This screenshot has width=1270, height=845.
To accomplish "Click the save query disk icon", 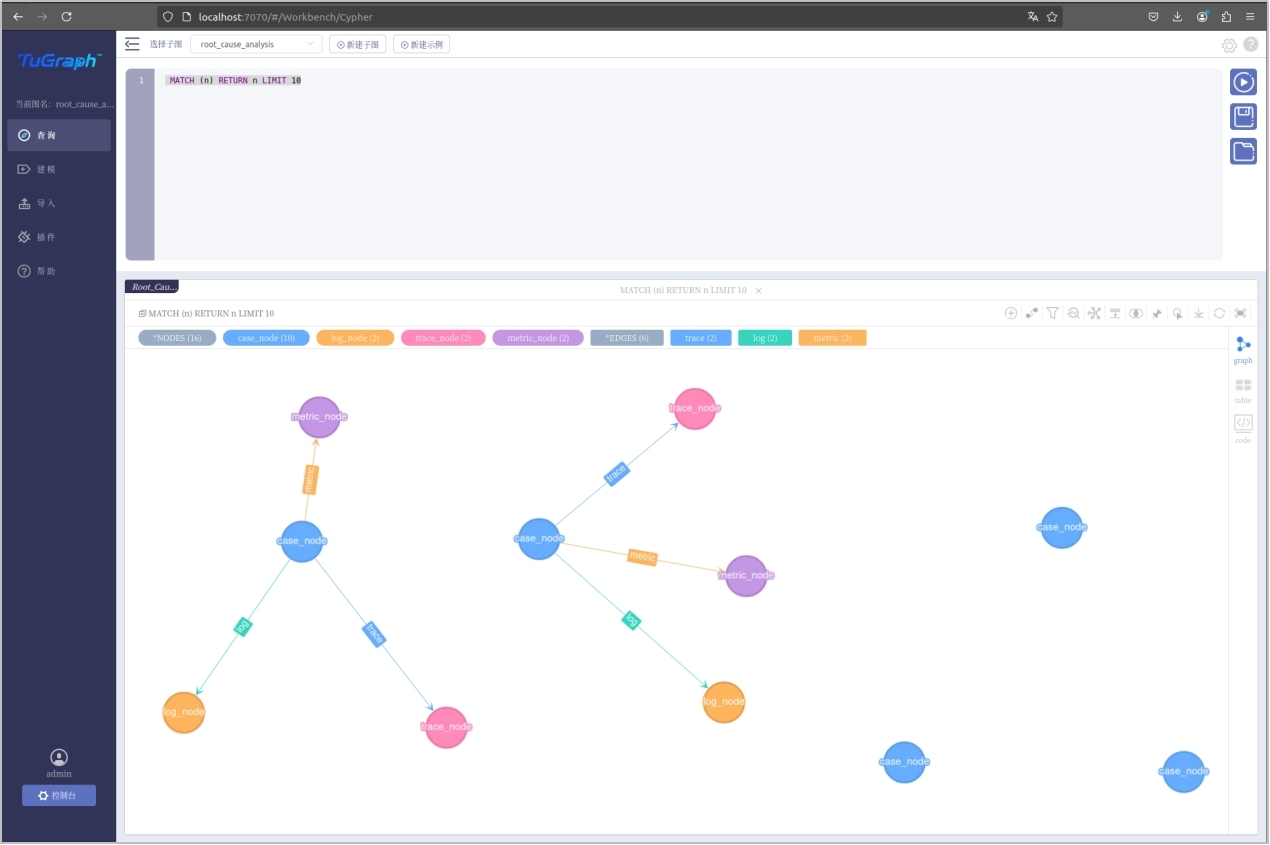I will click(1243, 117).
